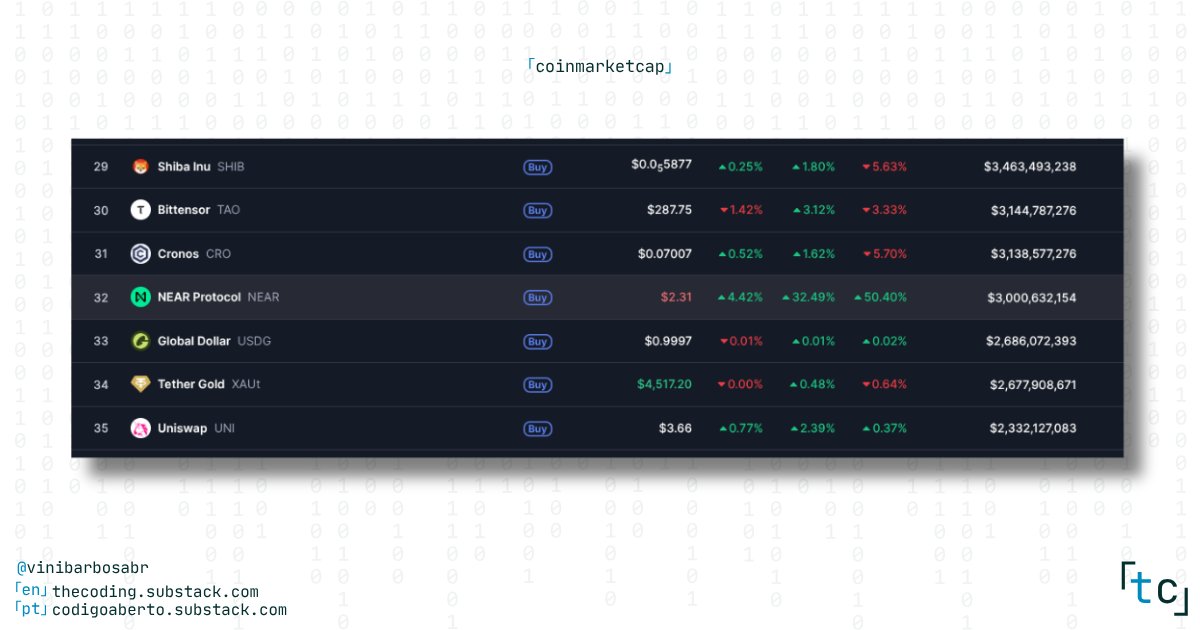Screen dimensions: 1200x630
Task: Click rank number 30
Action: coord(101,210)
